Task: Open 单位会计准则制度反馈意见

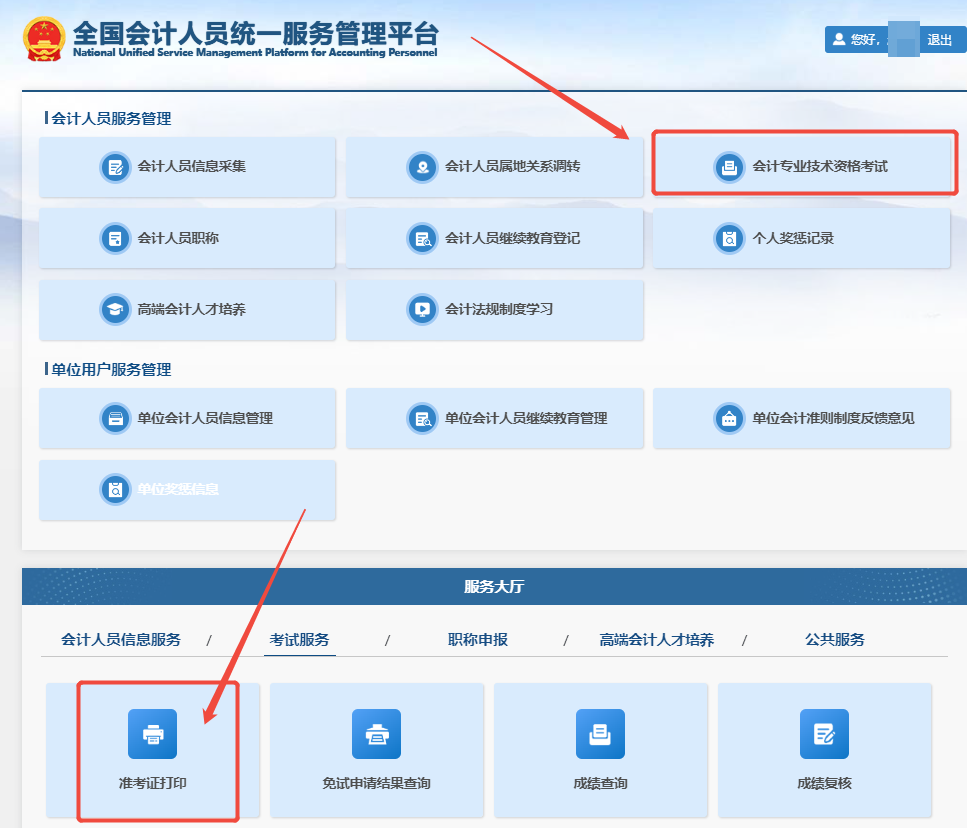Action: (802, 418)
